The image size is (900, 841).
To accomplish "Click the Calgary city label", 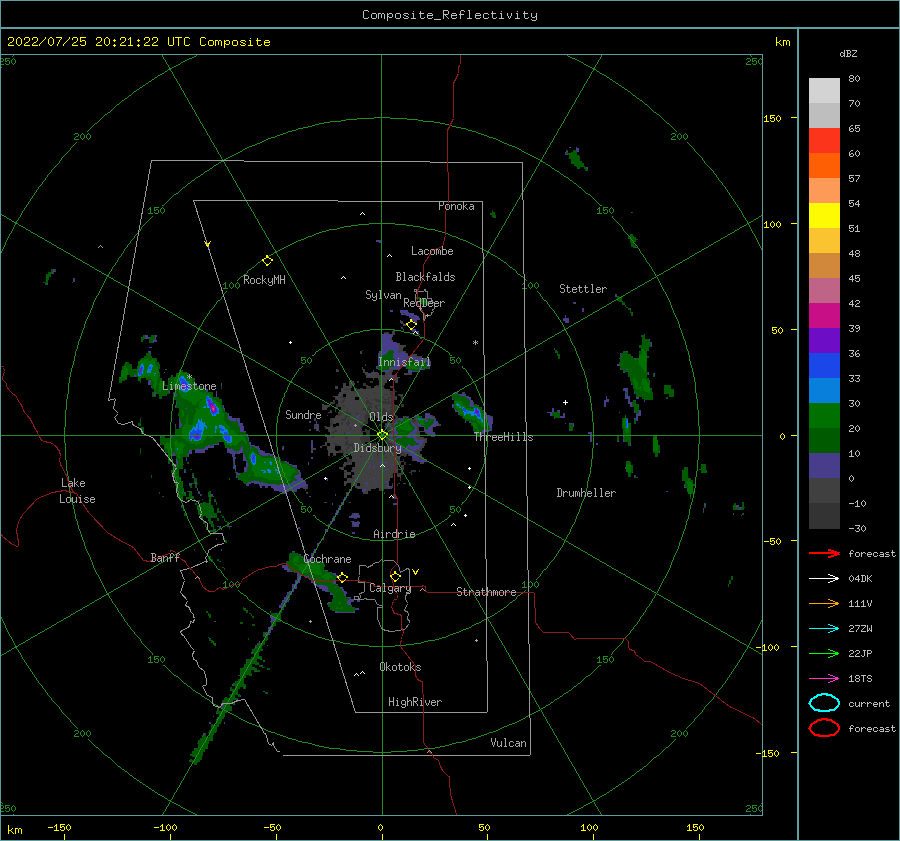I will [390, 588].
